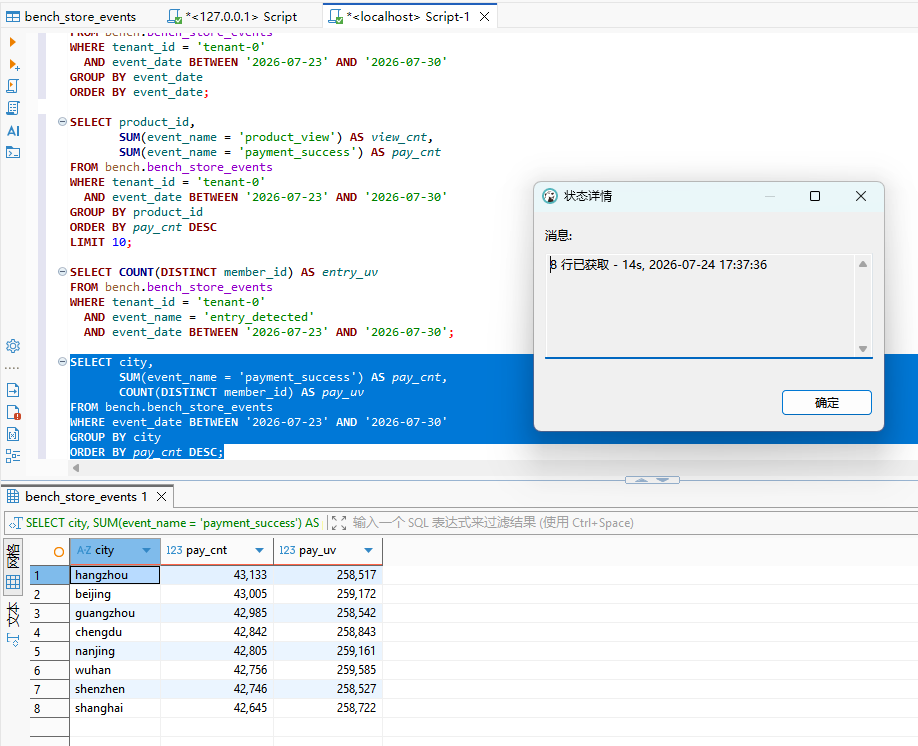918x746 pixels.
Task: Switch results to grid view icon
Action: 13,582
